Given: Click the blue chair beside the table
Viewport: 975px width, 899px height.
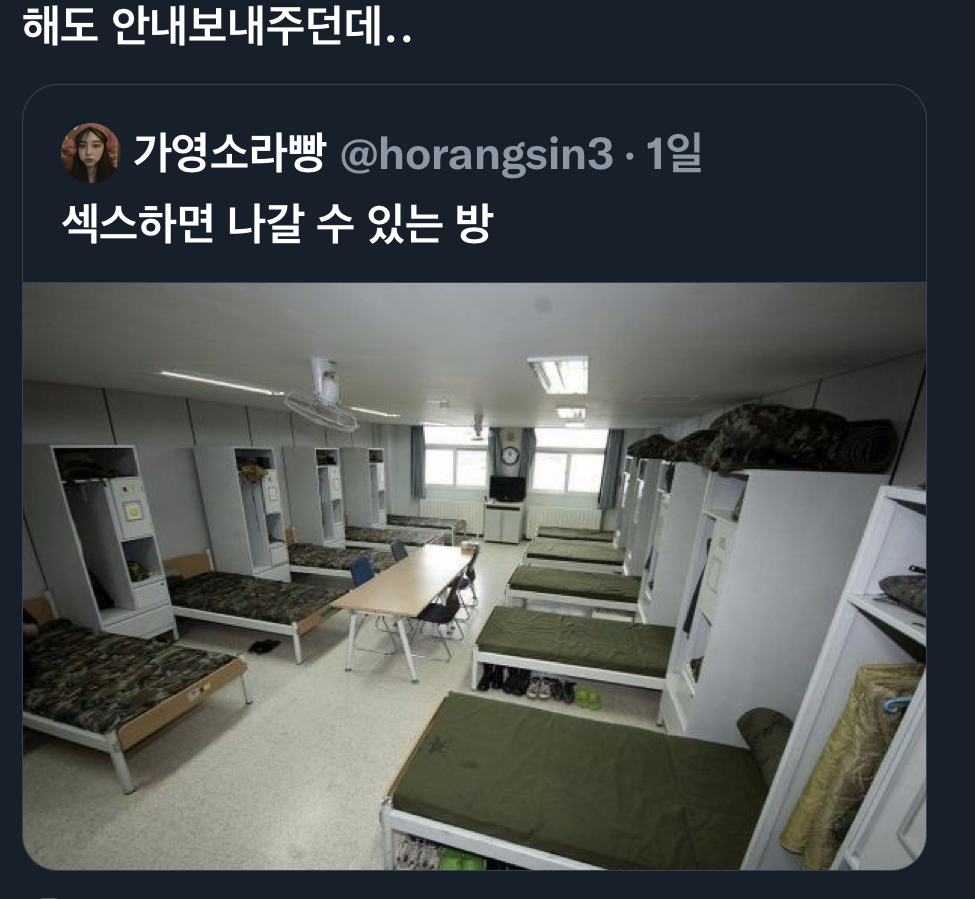Looking at the screenshot, I should pos(364,573).
